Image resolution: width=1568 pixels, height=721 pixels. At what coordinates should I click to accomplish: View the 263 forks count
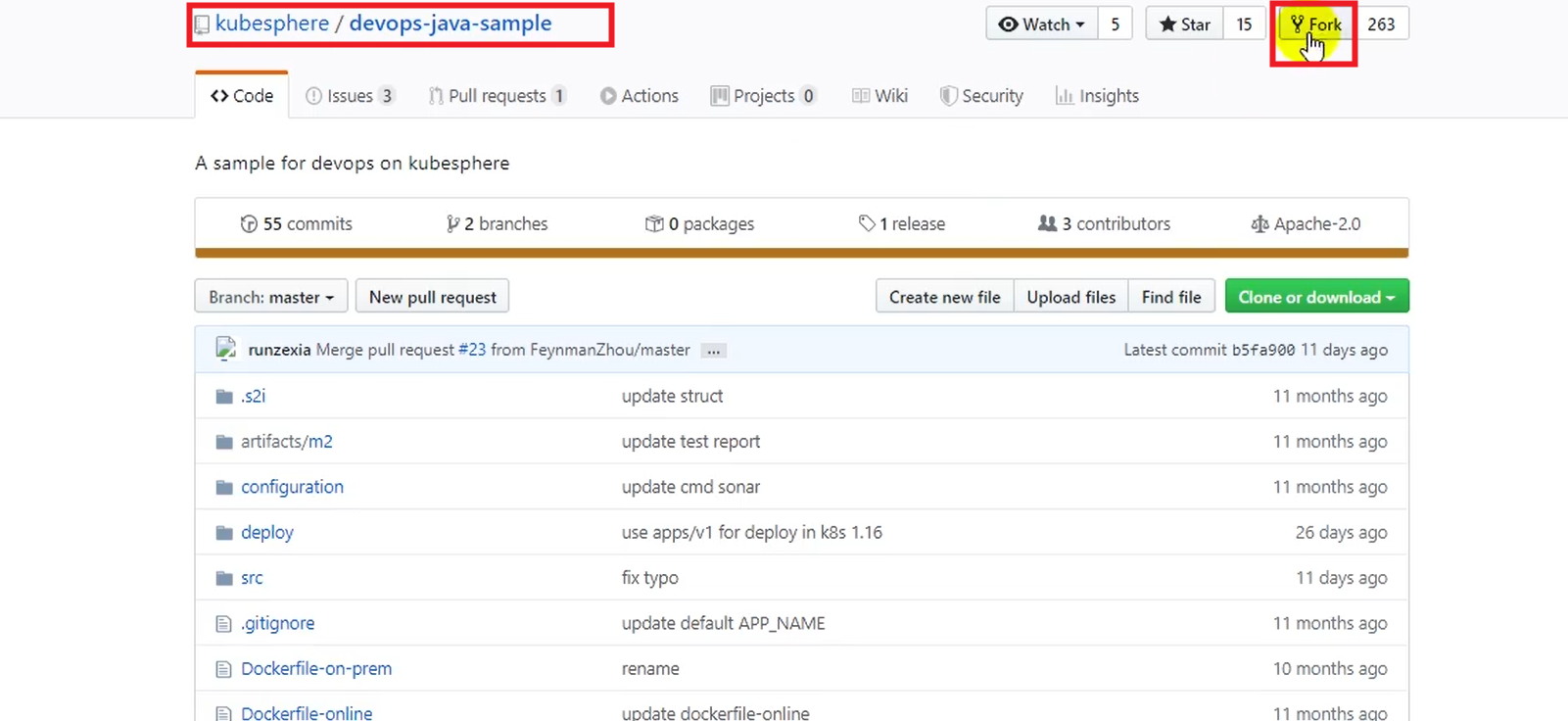(x=1381, y=24)
